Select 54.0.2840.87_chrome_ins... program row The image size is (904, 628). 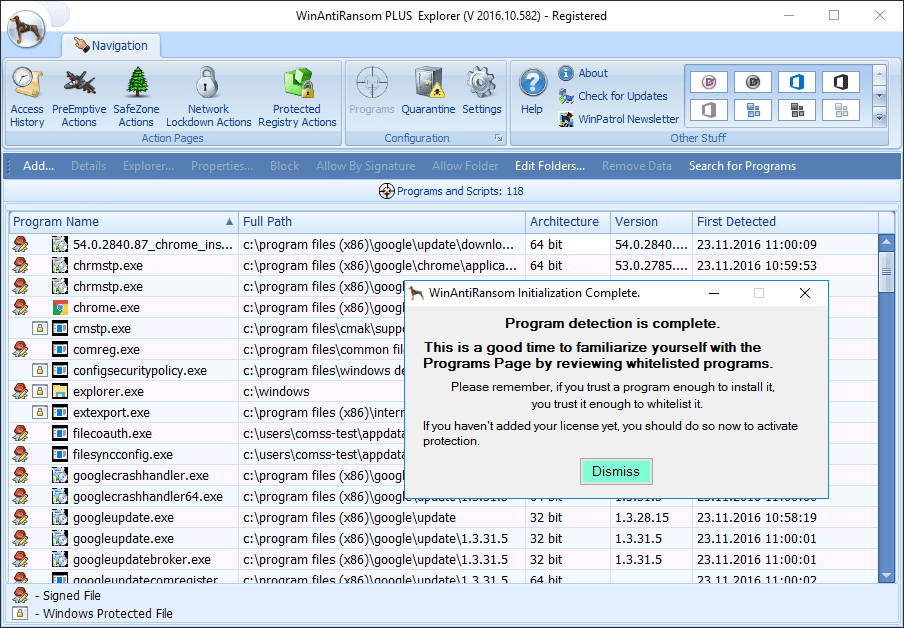click(443, 245)
